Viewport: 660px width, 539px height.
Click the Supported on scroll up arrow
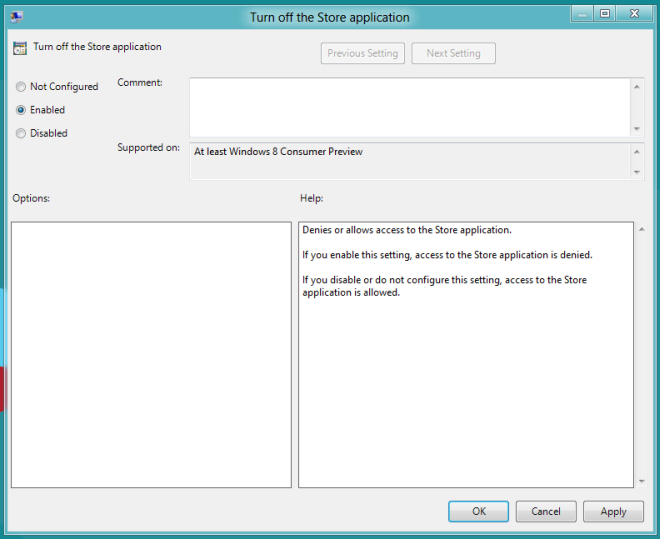point(637,151)
